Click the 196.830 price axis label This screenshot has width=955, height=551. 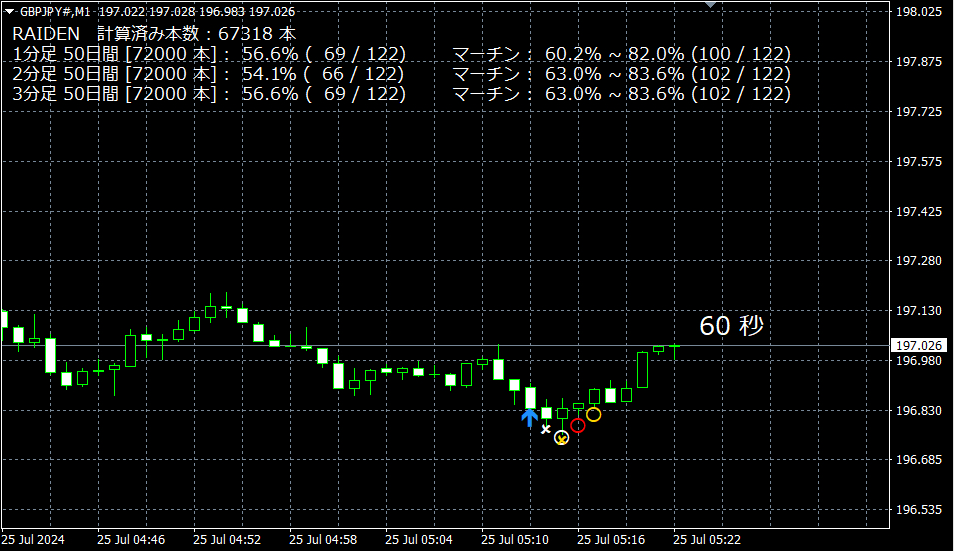(x=919, y=411)
